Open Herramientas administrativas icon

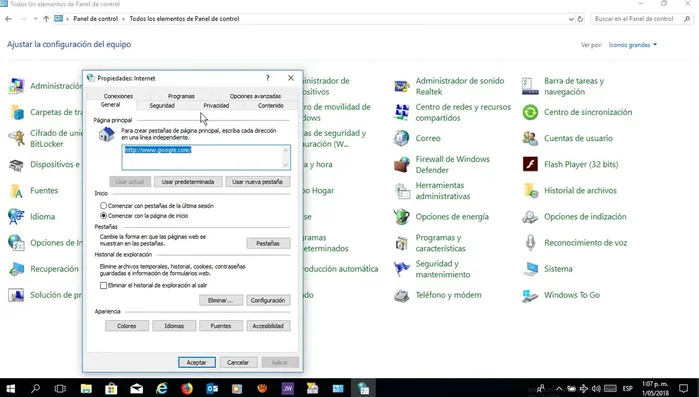click(x=402, y=191)
